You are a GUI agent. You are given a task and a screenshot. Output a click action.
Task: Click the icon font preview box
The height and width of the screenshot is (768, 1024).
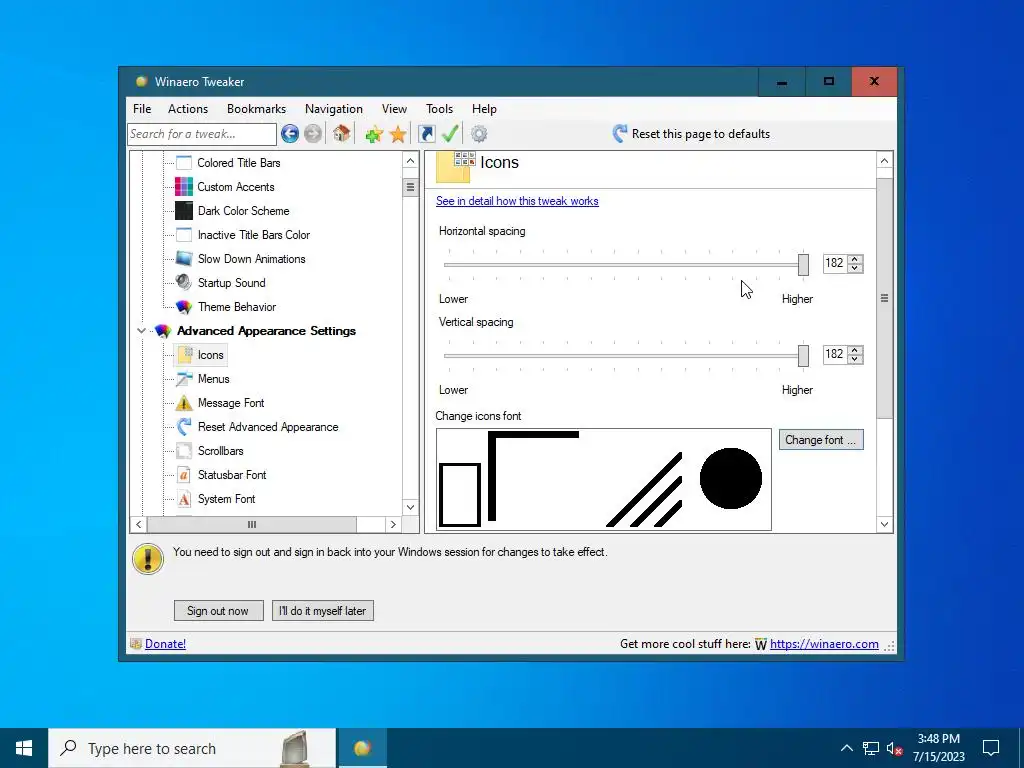(x=603, y=479)
